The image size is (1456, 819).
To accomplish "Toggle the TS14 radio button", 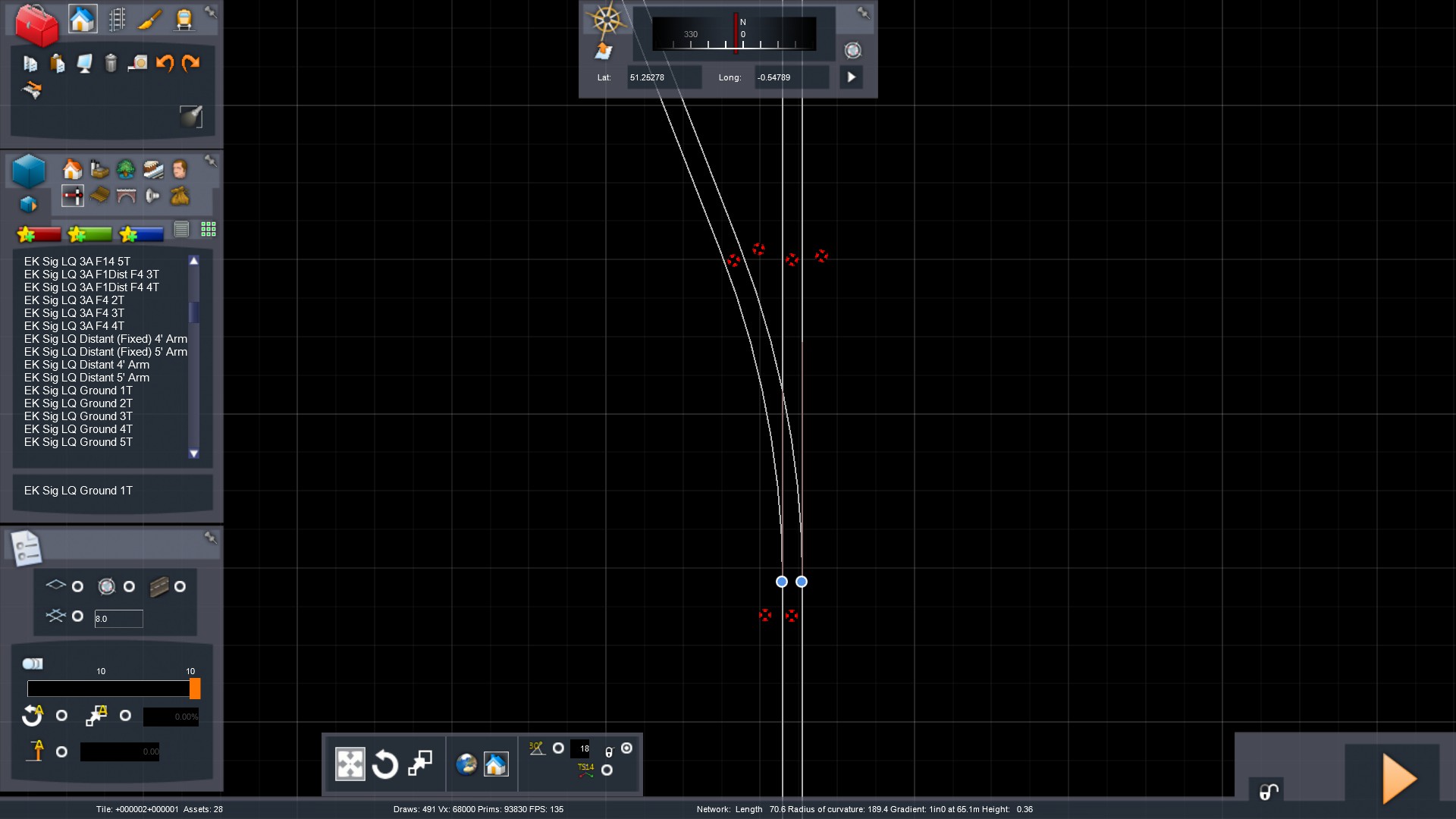I will (607, 770).
